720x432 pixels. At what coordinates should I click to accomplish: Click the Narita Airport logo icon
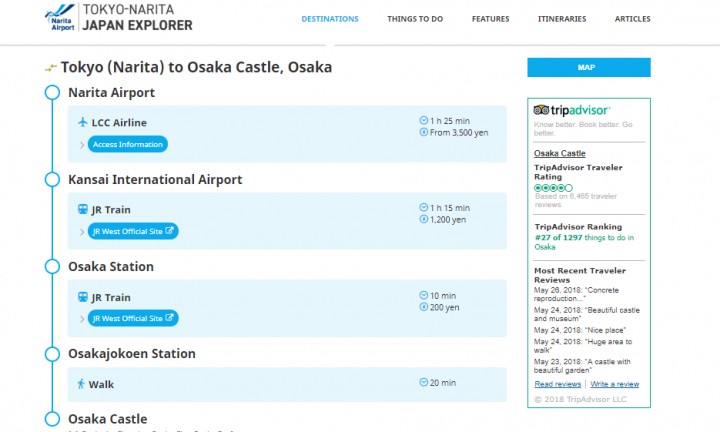(x=60, y=18)
